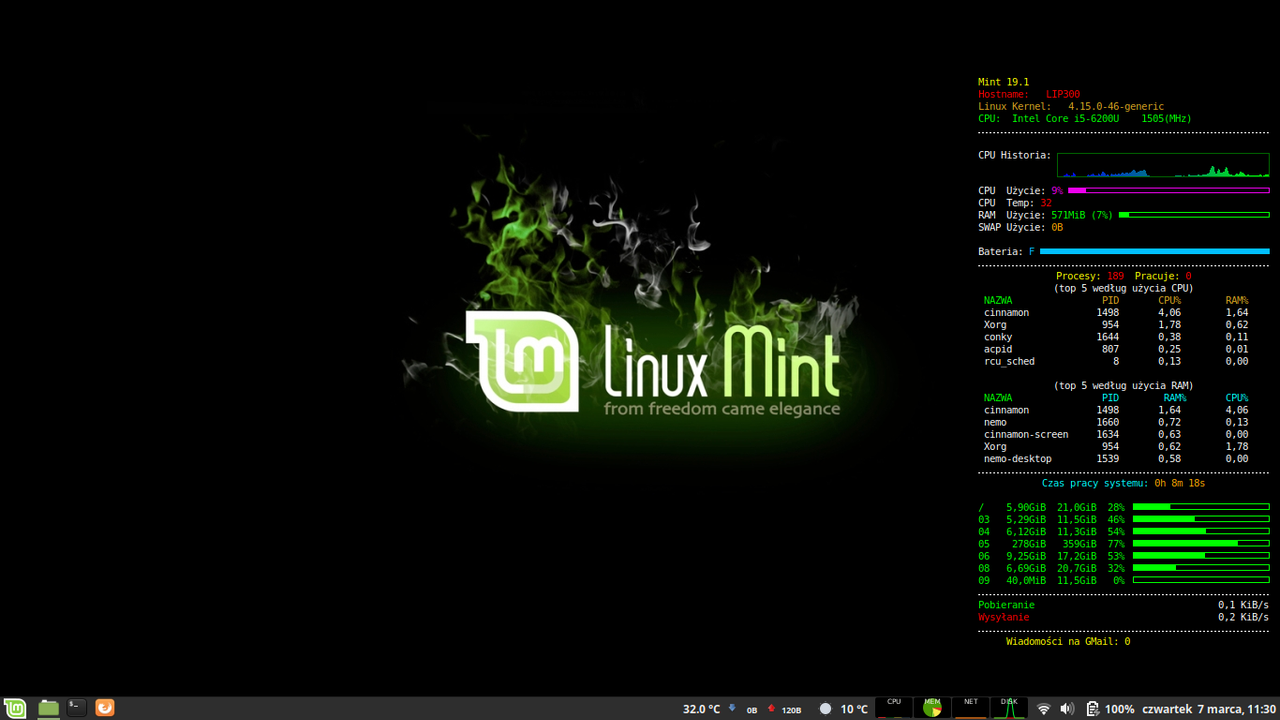Click the '(top 5 według użycia CPU)' heading

point(1123,288)
